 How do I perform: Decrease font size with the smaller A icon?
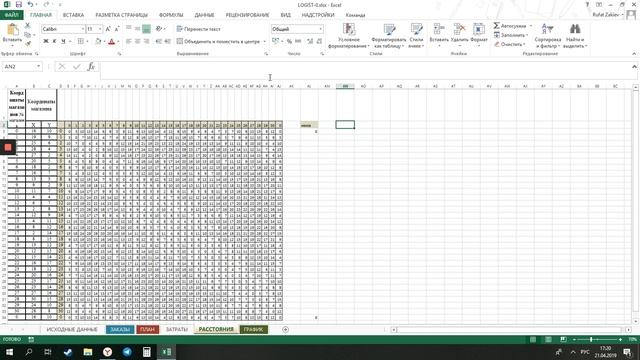pos(117,29)
